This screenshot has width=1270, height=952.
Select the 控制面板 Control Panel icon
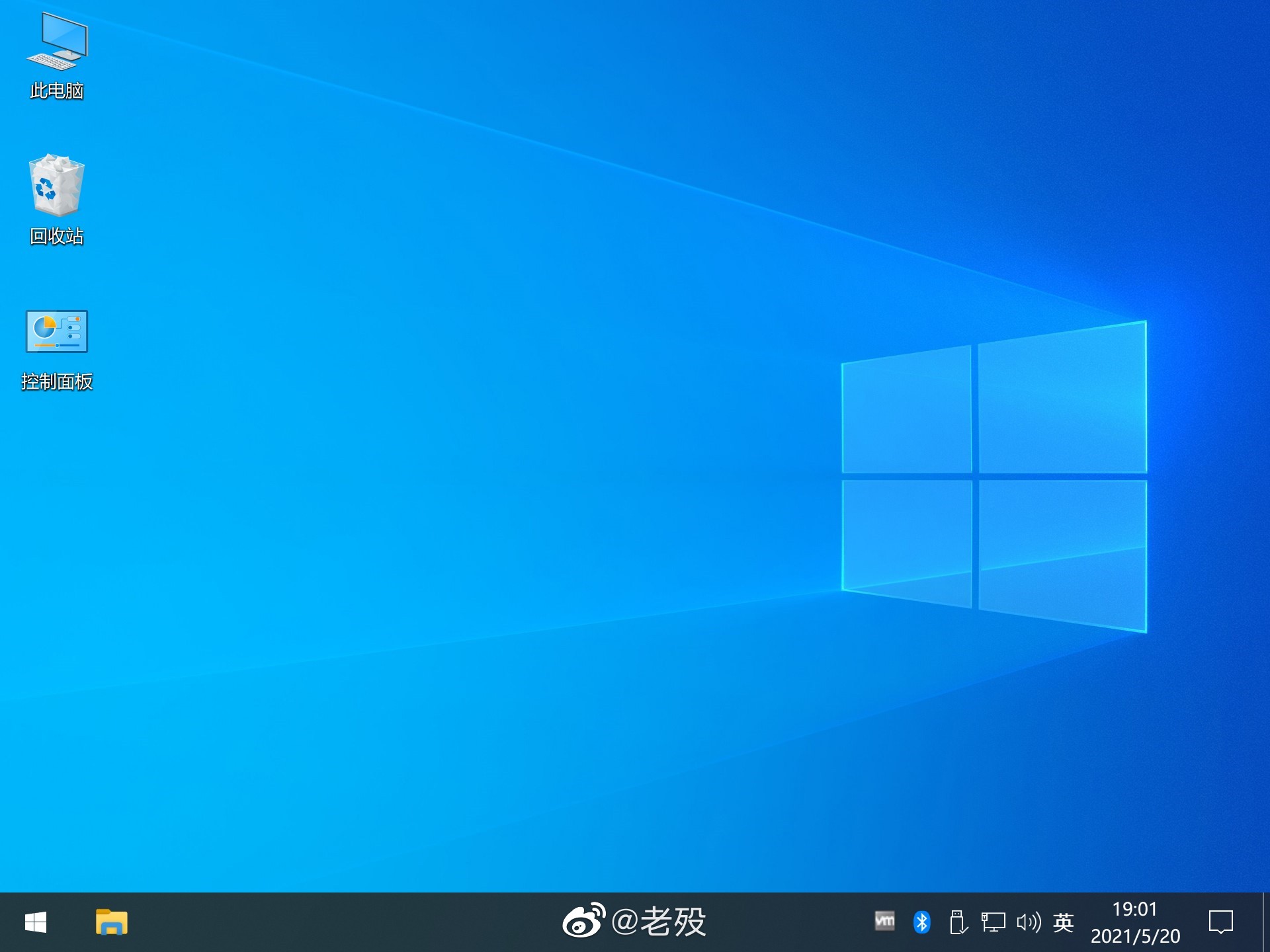(57, 331)
